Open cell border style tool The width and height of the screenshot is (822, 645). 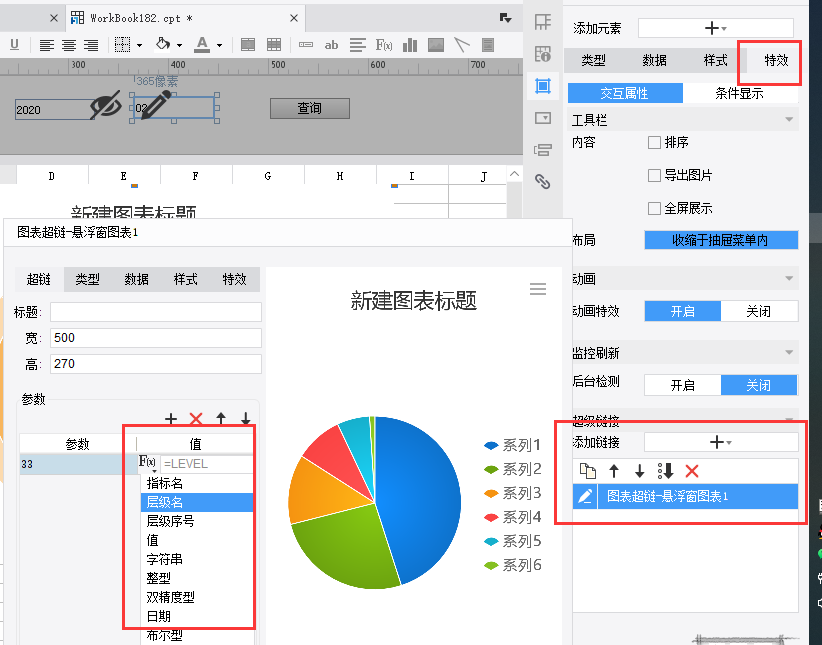122,45
